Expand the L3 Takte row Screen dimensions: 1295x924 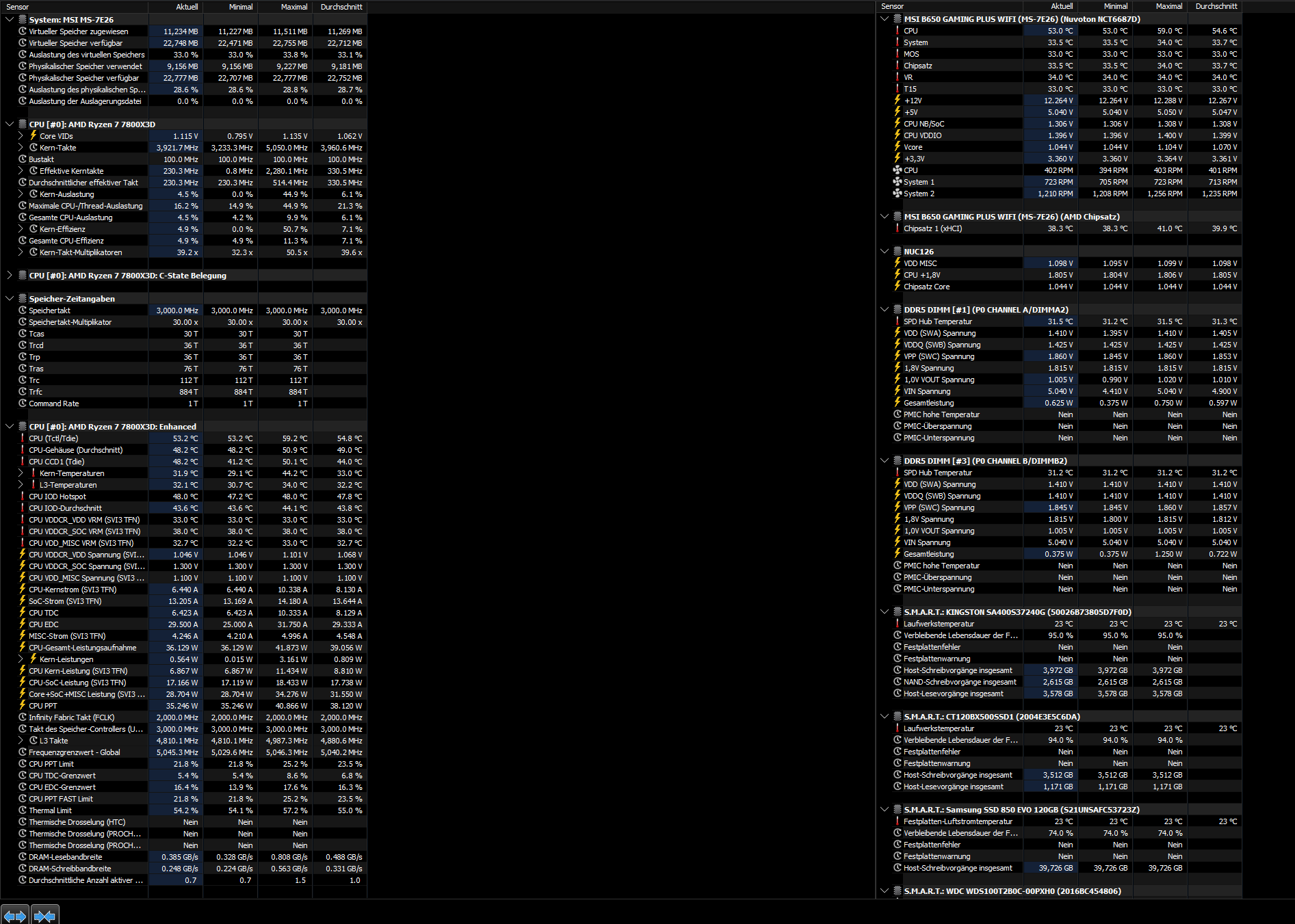(x=21, y=741)
